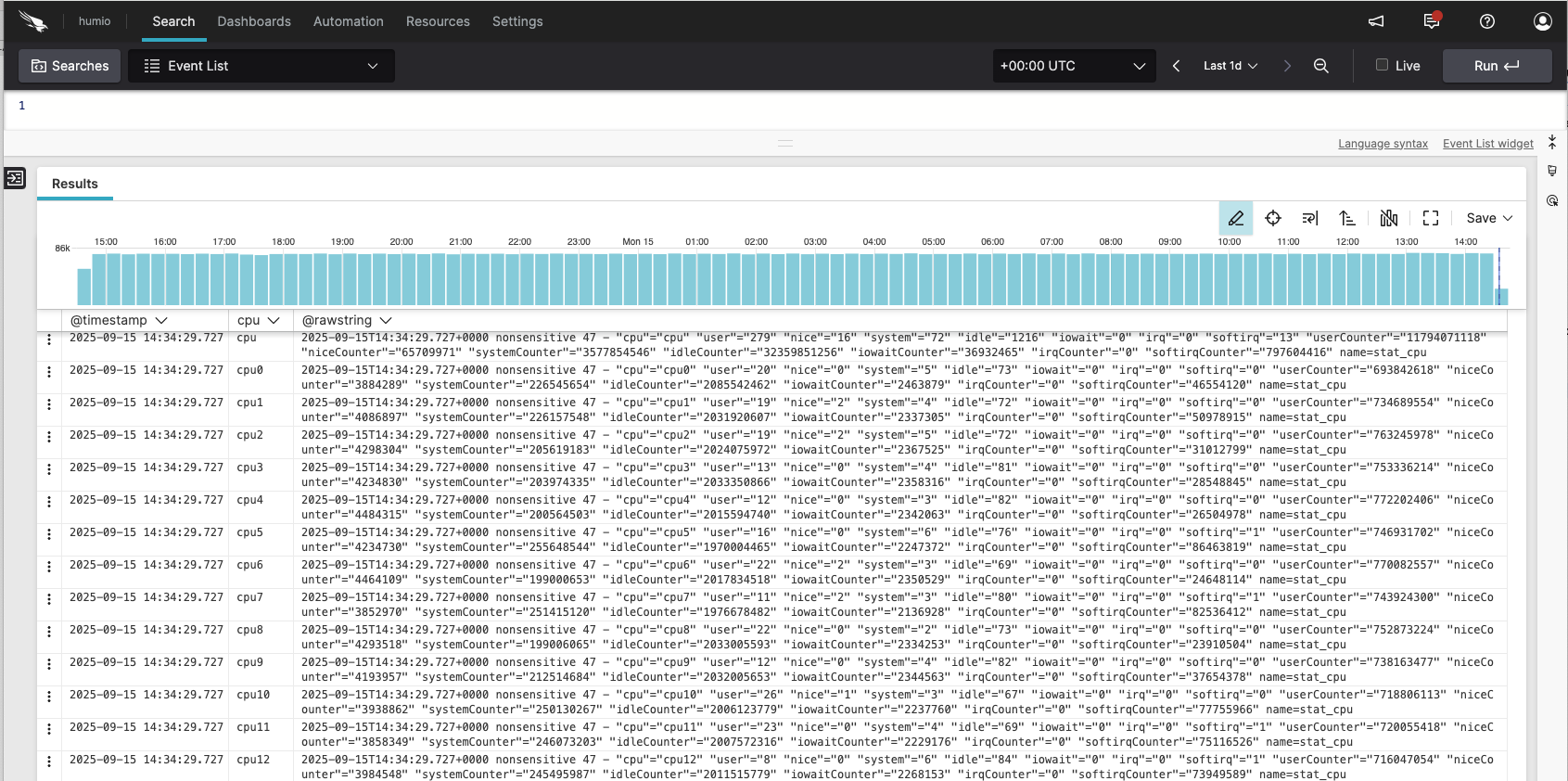This screenshot has height=781, width=1568.
Task: Open the Last 1d time range dropdown
Action: (1230, 66)
